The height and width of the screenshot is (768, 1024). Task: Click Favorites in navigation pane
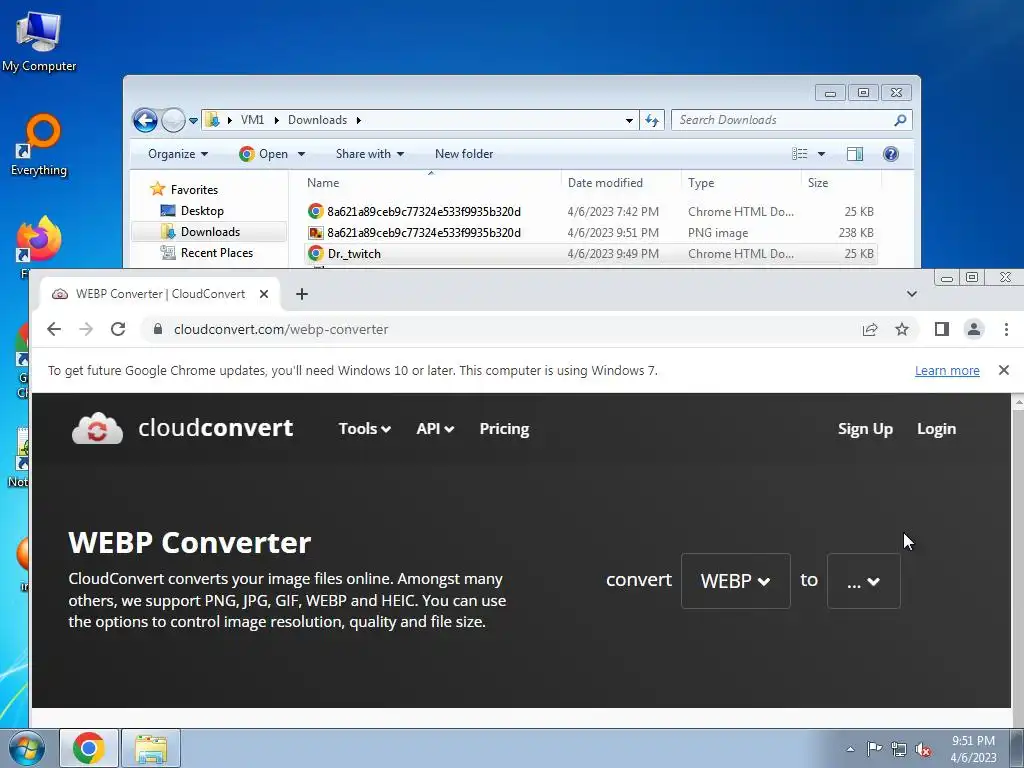[x=194, y=189]
